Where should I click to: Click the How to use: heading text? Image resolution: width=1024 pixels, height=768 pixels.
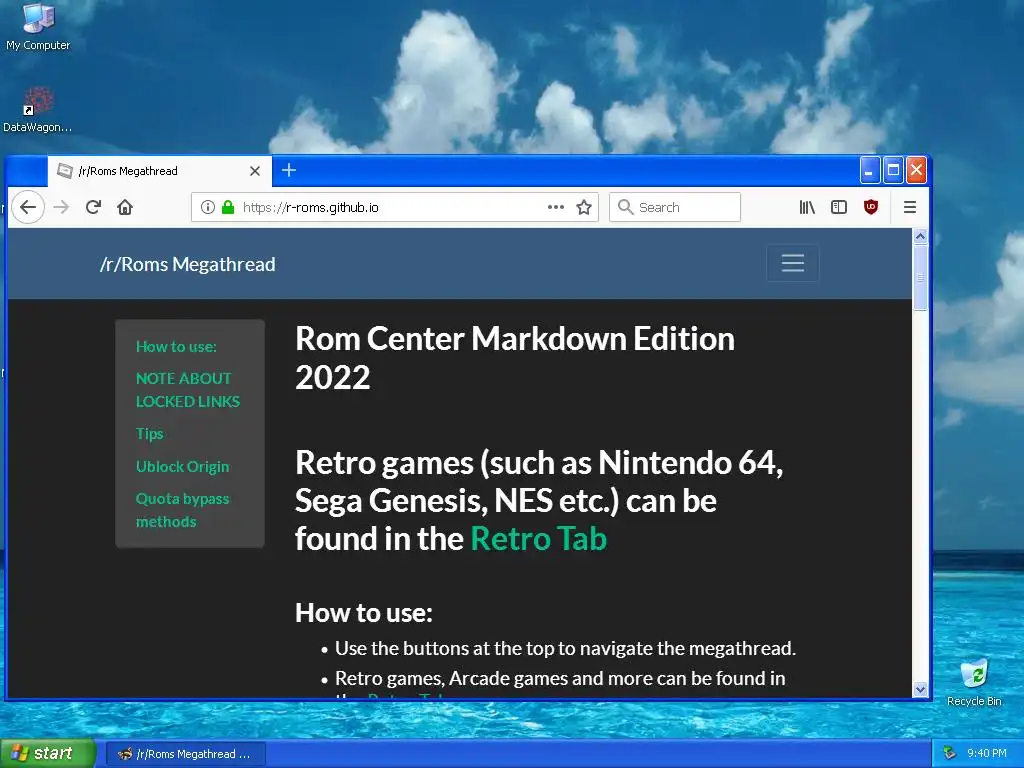pyautogui.click(x=364, y=613)
